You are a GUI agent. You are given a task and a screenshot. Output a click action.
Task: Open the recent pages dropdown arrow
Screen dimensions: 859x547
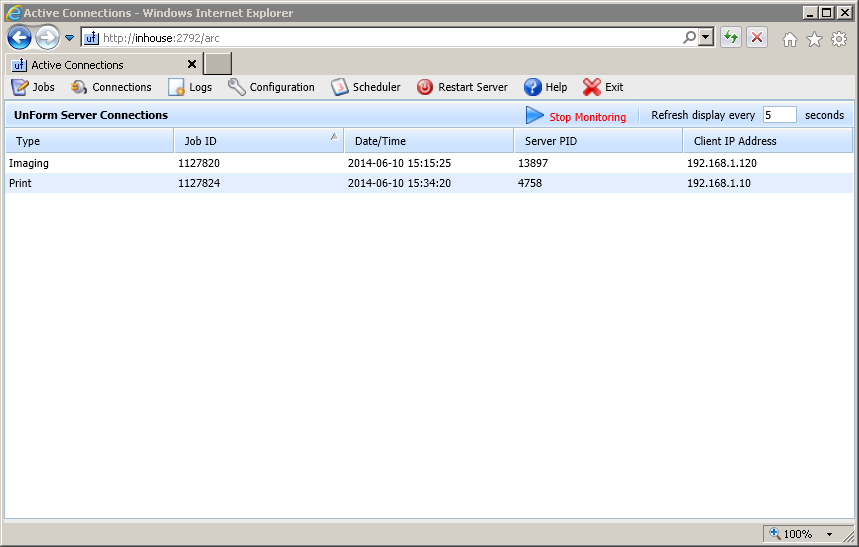[70, 38]
